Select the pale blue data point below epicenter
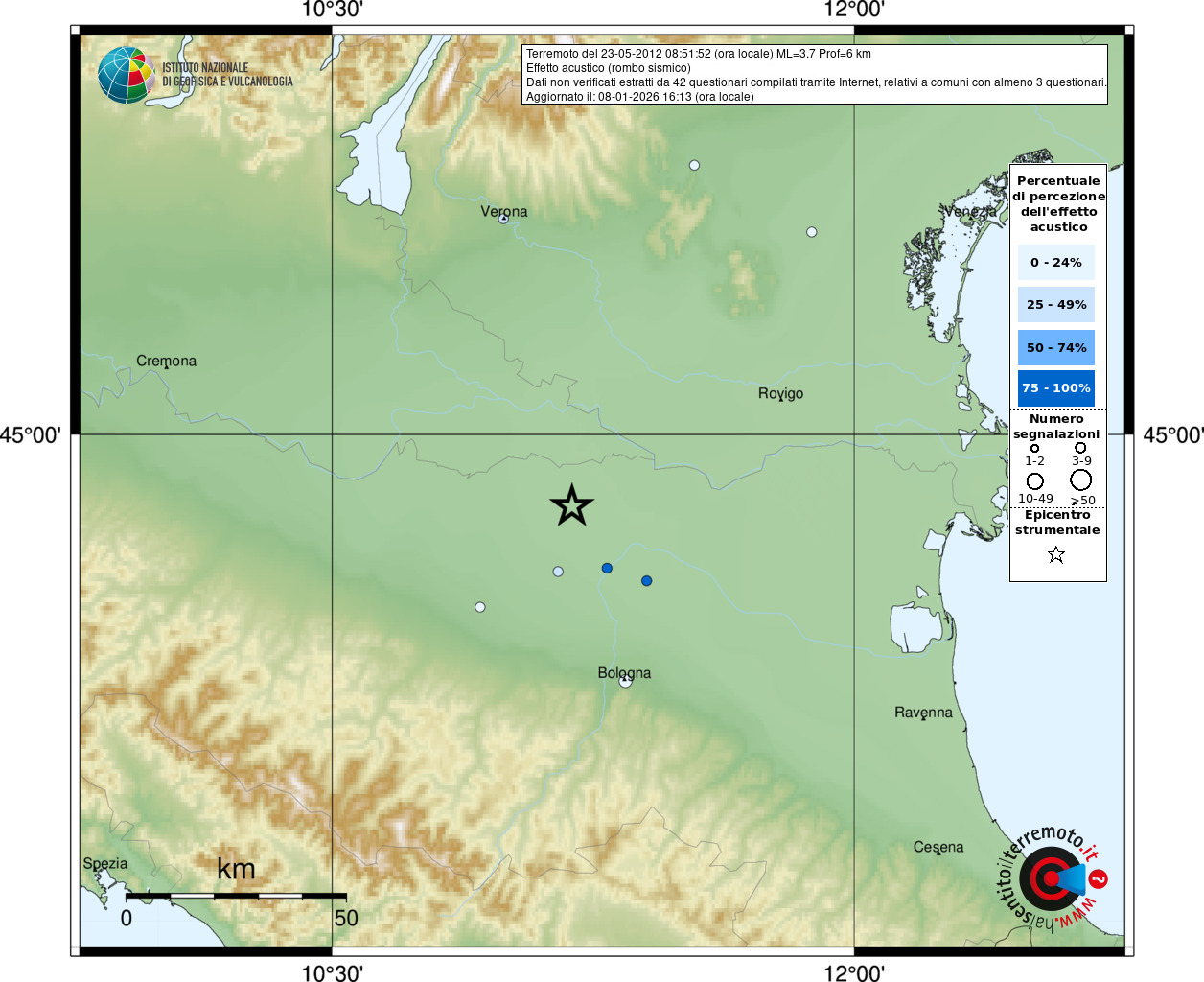Screen dimensions: 1204x982 [x=558, y=572]
